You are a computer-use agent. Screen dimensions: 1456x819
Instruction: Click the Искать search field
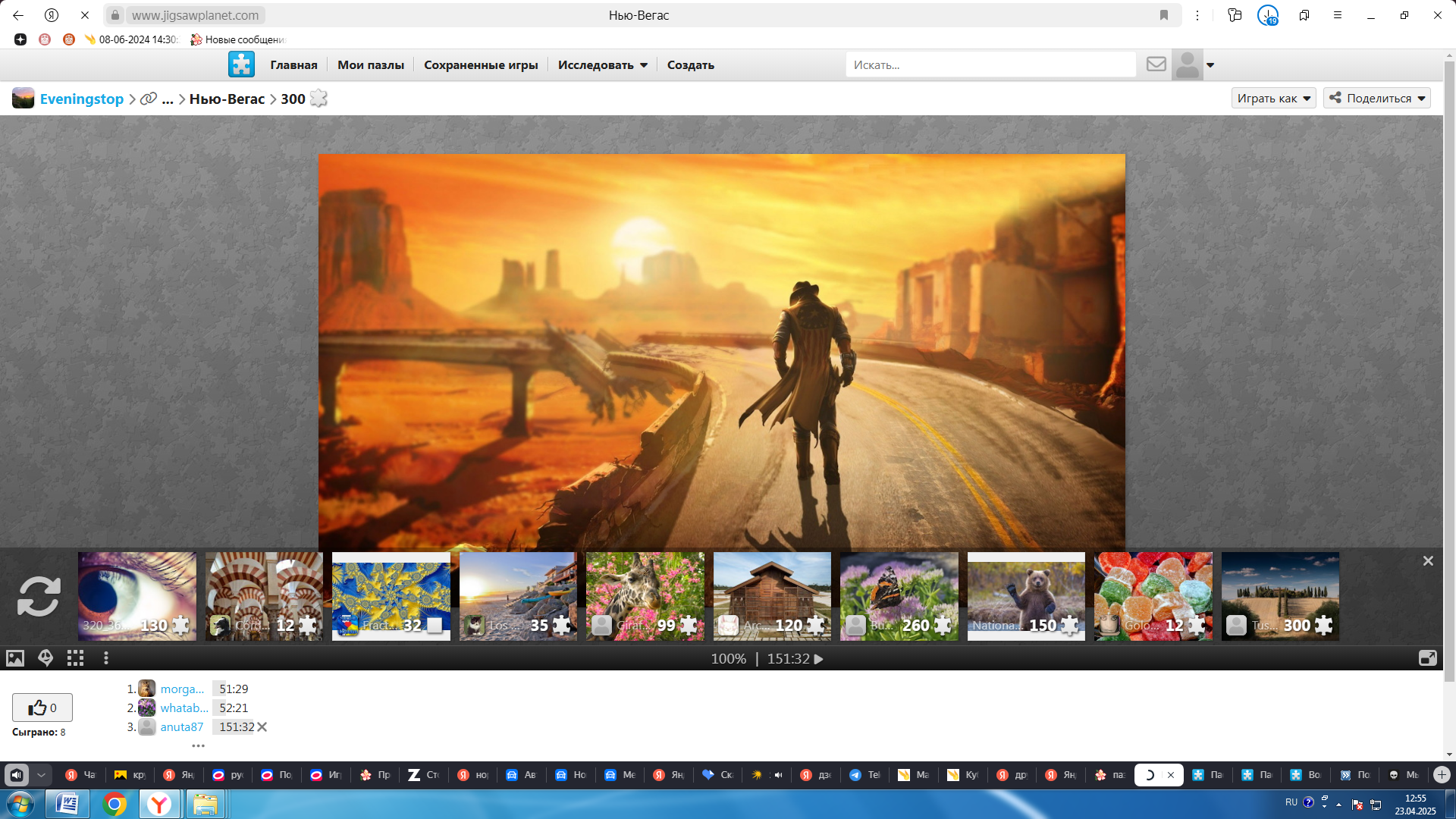click(x=990, y=65)
